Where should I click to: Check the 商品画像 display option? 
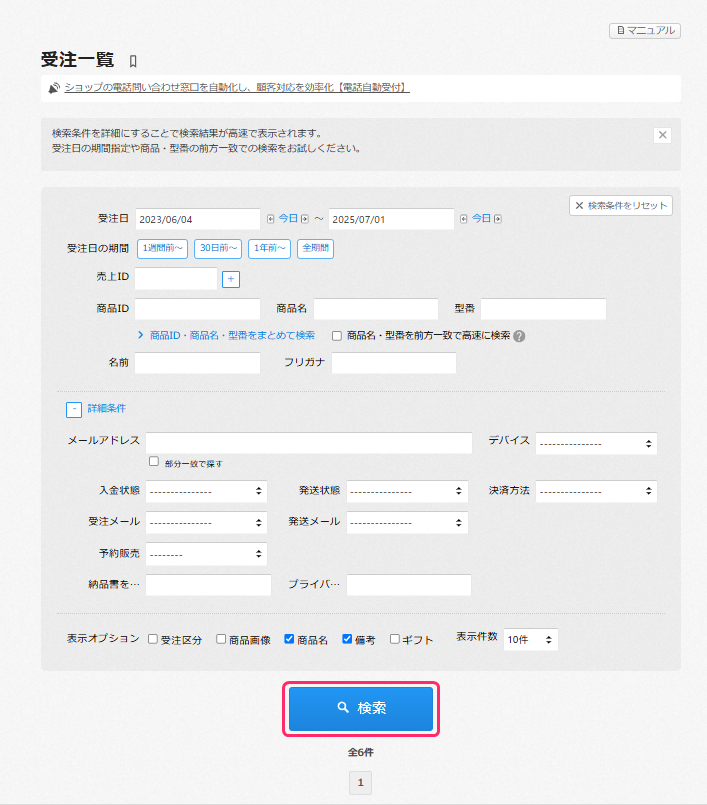tap(221, 639)
